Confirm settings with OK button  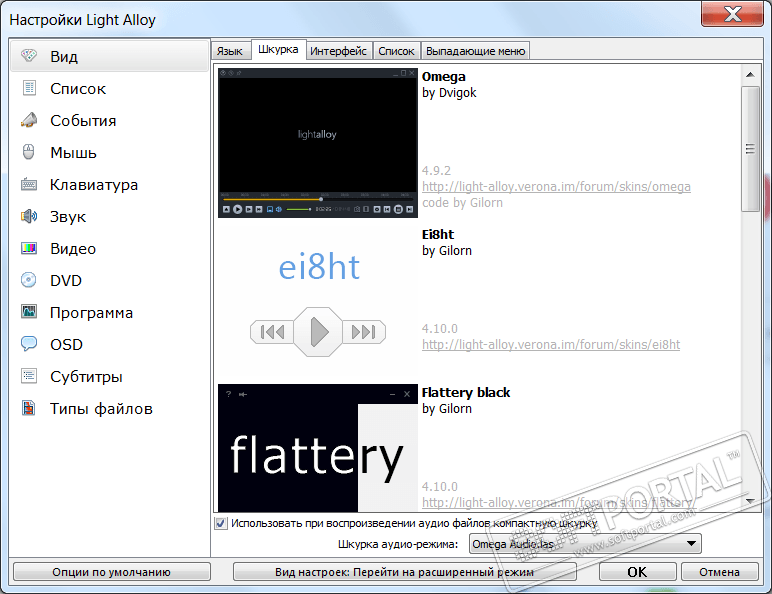[x=637, y=572]
